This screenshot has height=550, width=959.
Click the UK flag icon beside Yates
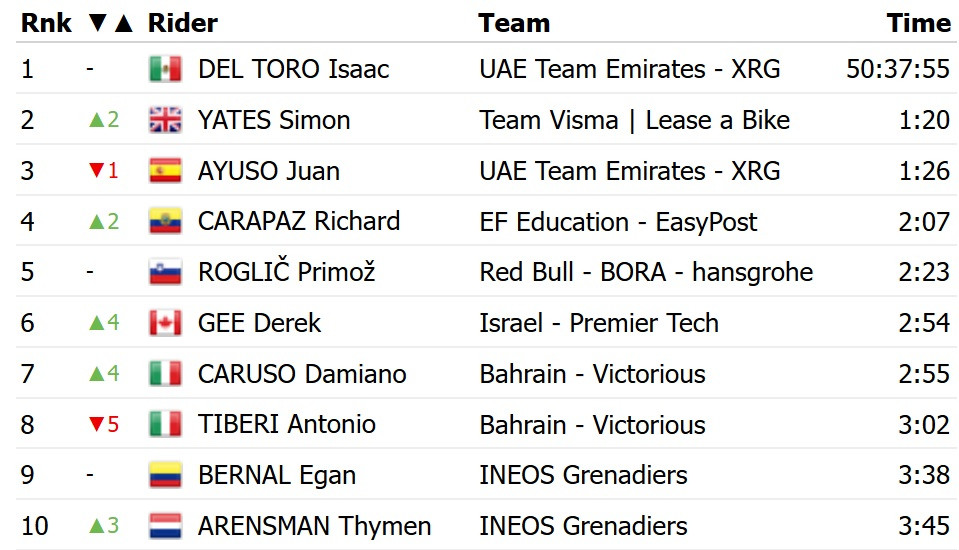(165, 120)
